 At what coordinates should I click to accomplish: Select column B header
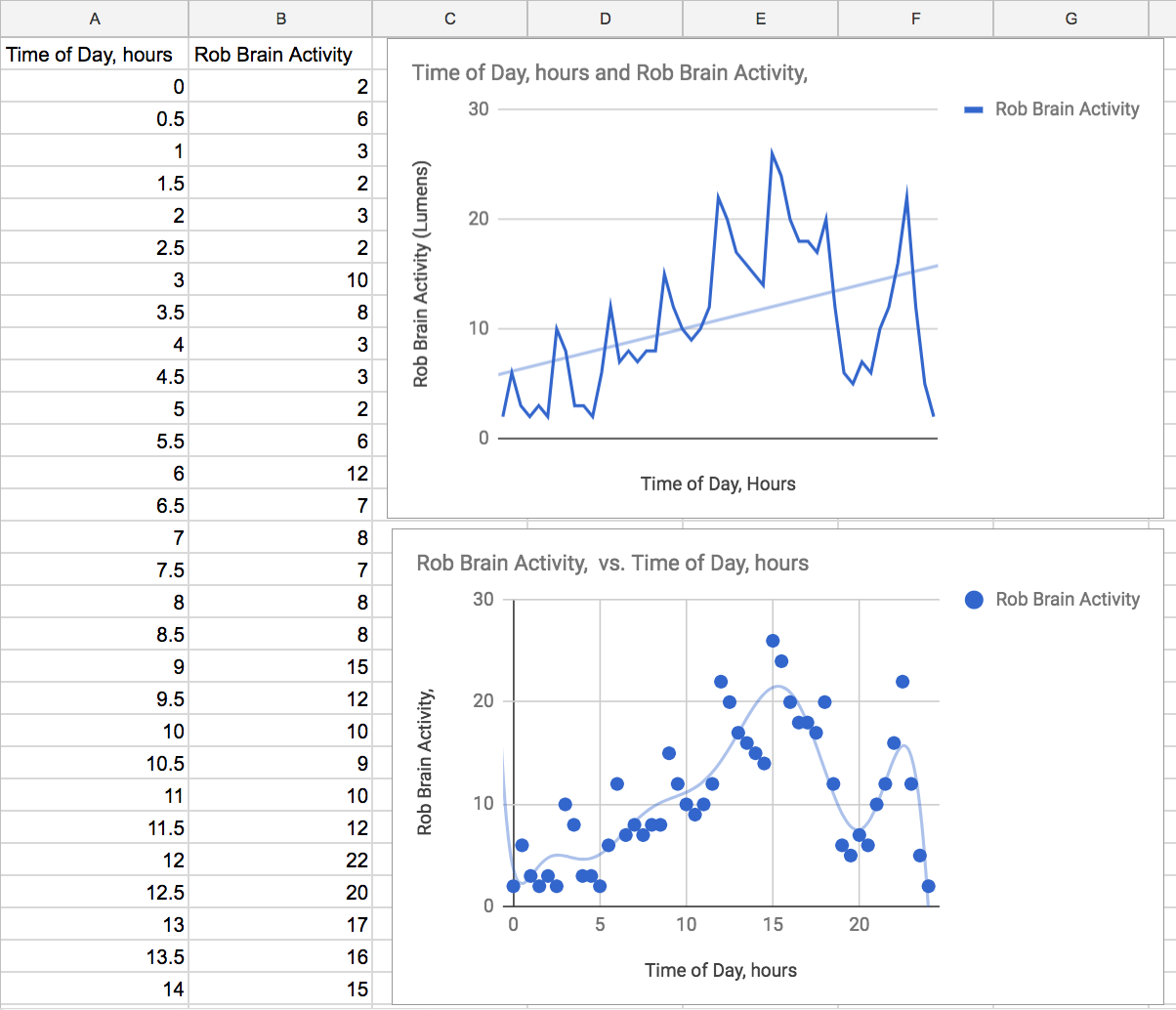tap(280, 18)
